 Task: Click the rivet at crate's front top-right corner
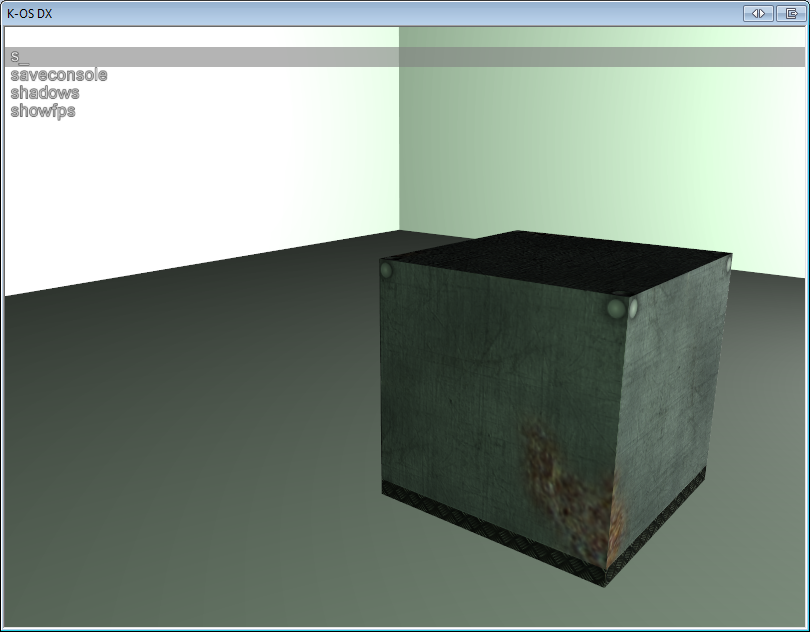click(616, 307)
